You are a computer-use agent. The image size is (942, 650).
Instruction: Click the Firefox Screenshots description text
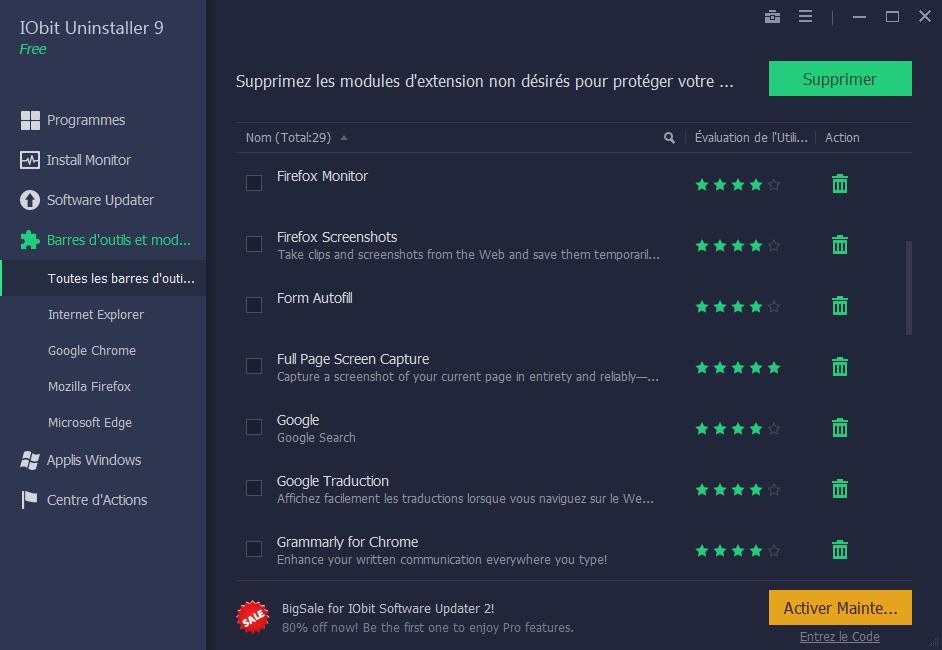[x=468, y=255]
